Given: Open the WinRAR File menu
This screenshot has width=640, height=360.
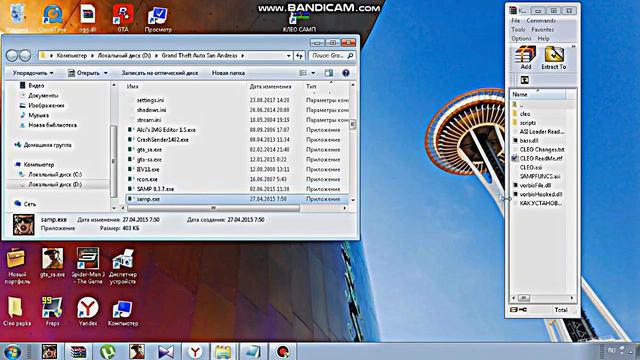Looking at the screenshot, I should 516,20.
